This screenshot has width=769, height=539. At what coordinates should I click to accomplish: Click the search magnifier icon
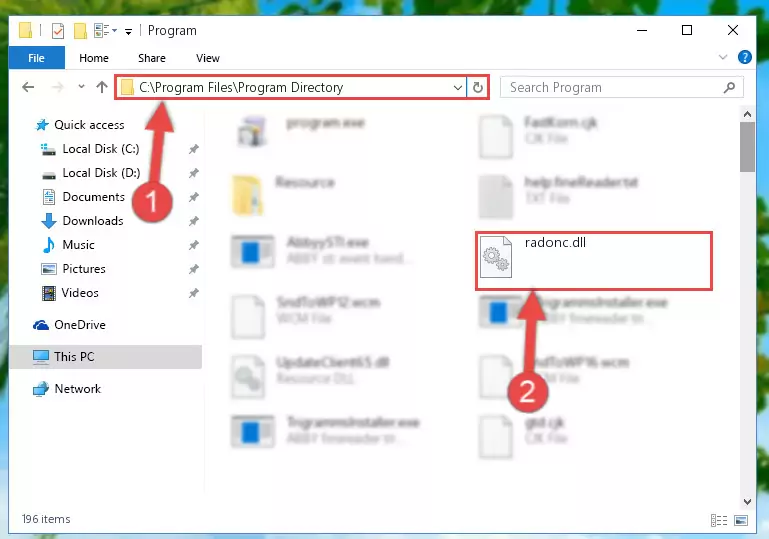click(729, 87)
